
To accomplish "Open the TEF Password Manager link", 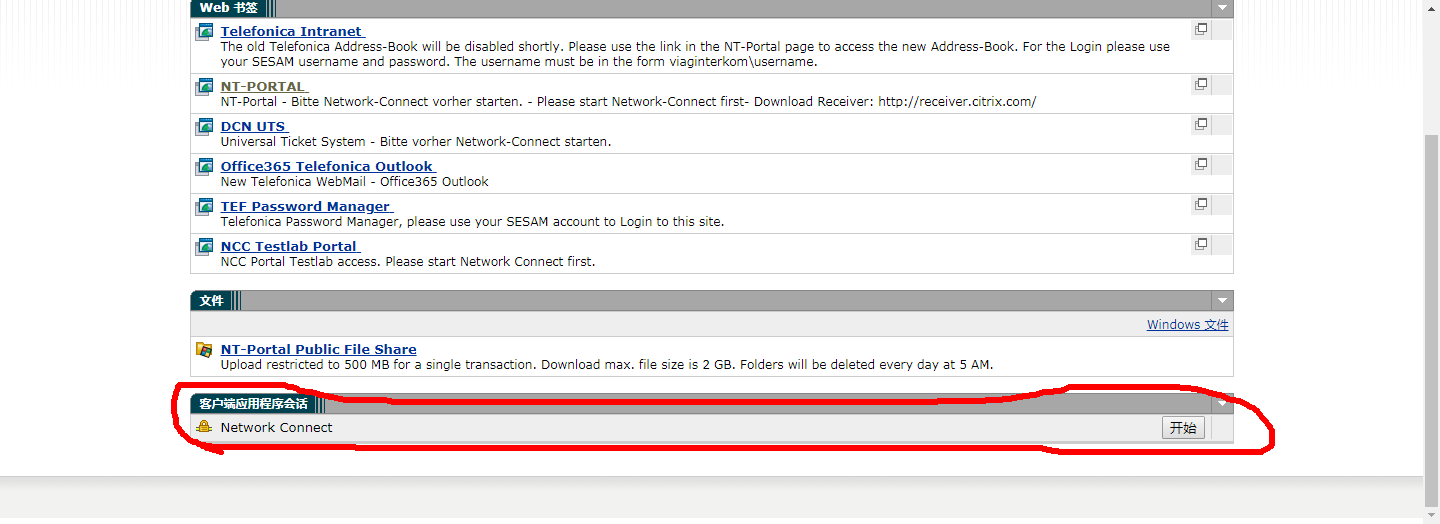I will (x=306, y=206).
